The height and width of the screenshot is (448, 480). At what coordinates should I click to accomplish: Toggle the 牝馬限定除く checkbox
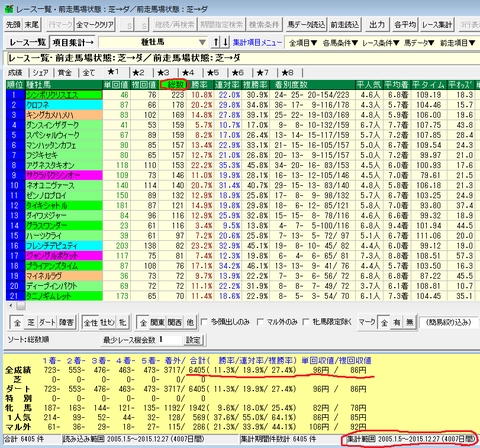[306, 322]
